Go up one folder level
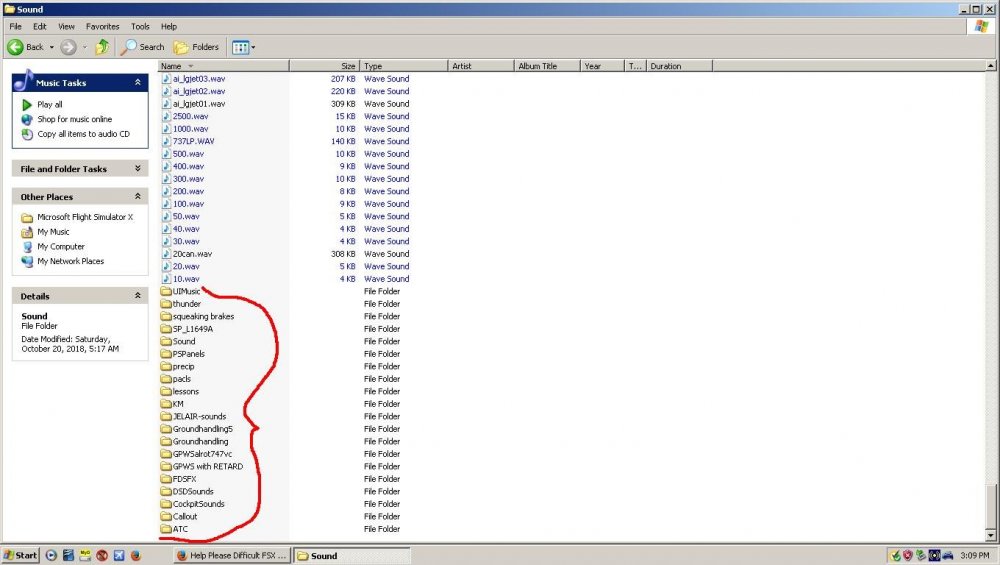The width and height of the screenshot is (1000, 565). coord(102,47)
